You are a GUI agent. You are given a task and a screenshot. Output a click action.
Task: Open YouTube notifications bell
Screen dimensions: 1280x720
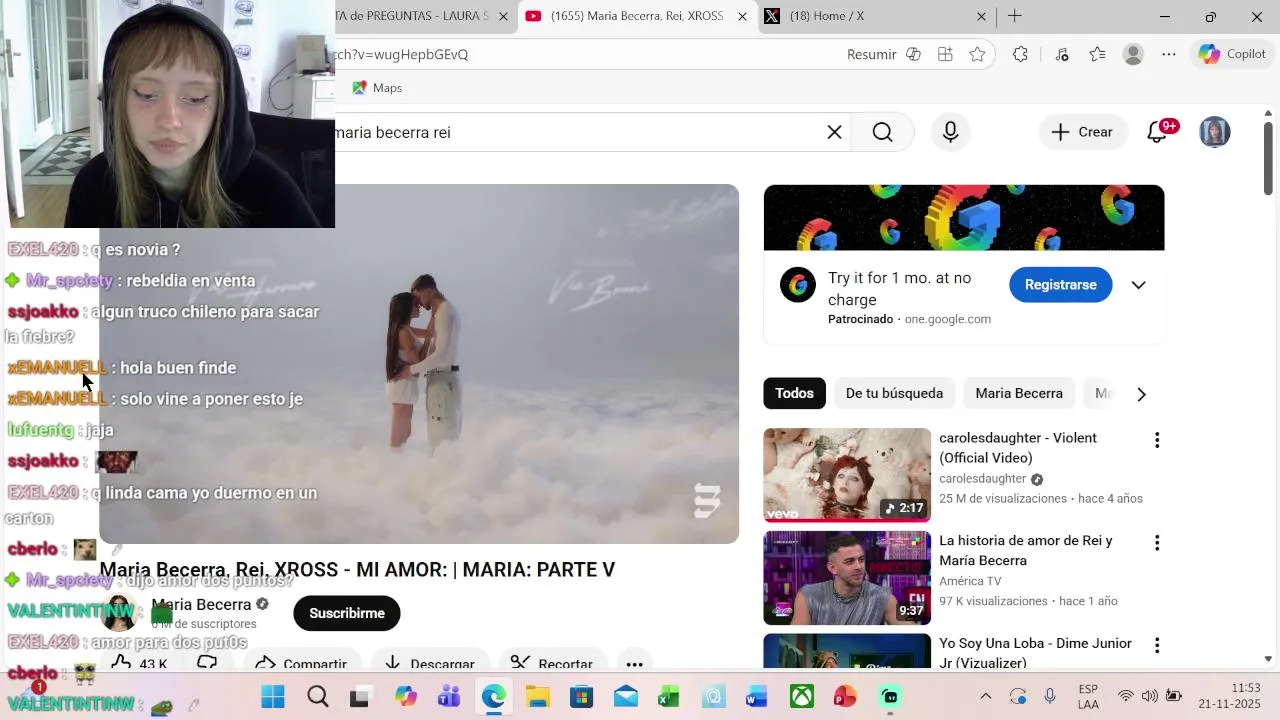(x=1158, y=132)
